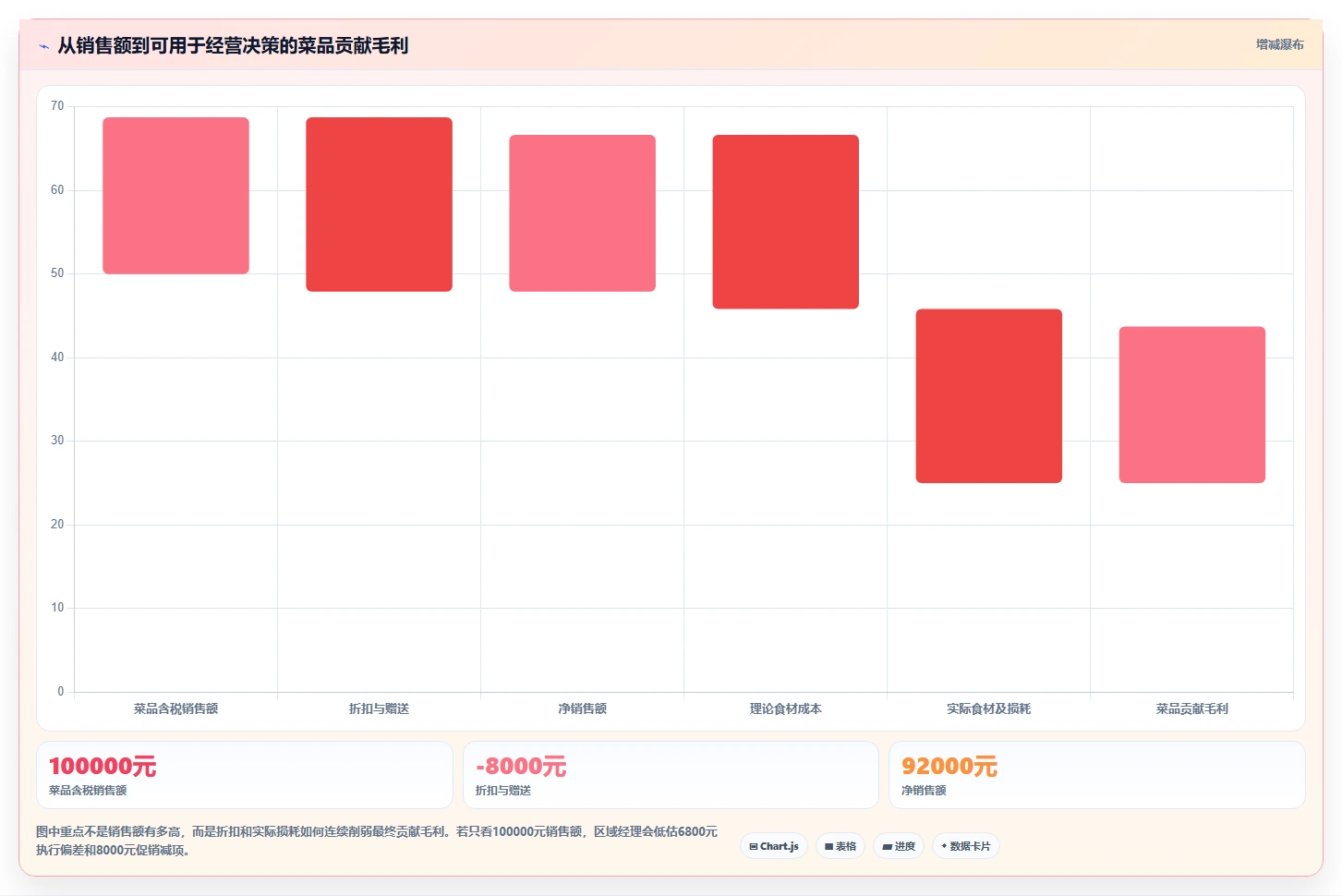
Task: Click the 净销售额 x-axis label
Action: (x=582, y=708)
